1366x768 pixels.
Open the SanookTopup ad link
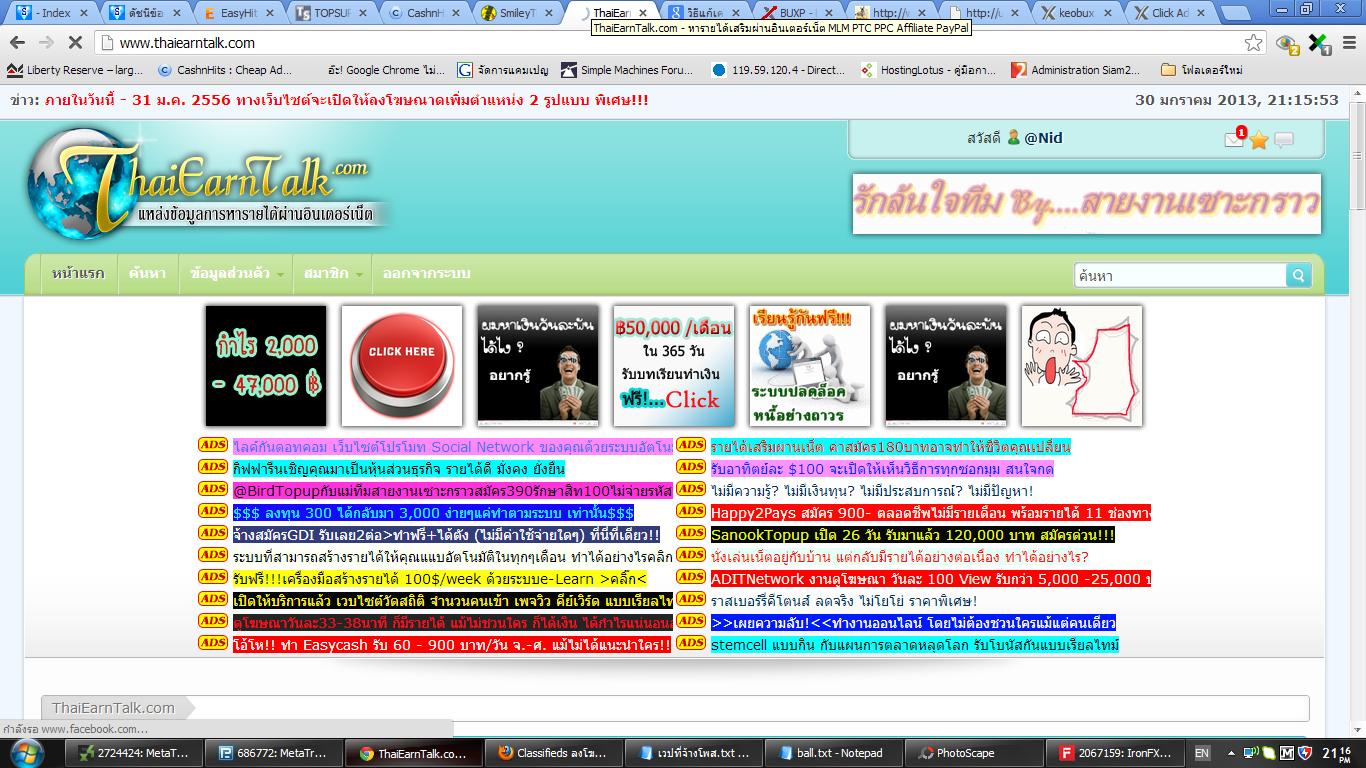pos(912,535)
